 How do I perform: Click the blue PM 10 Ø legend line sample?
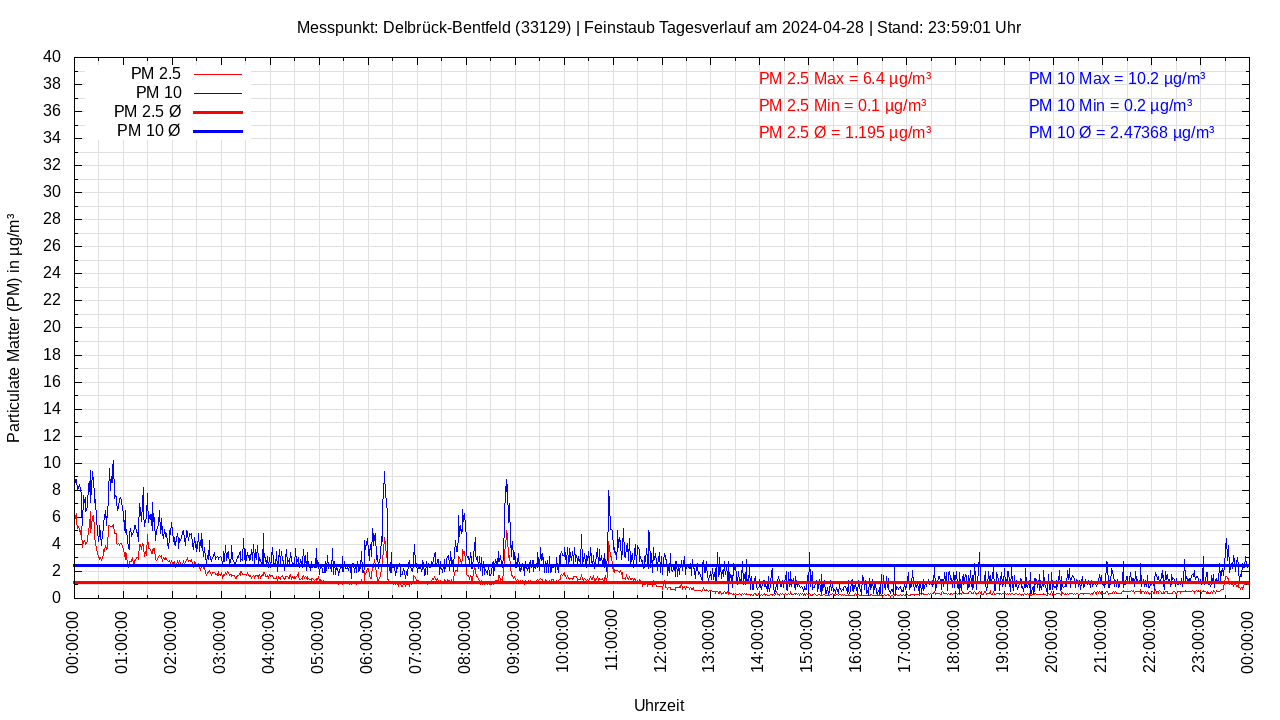[217, 131]
